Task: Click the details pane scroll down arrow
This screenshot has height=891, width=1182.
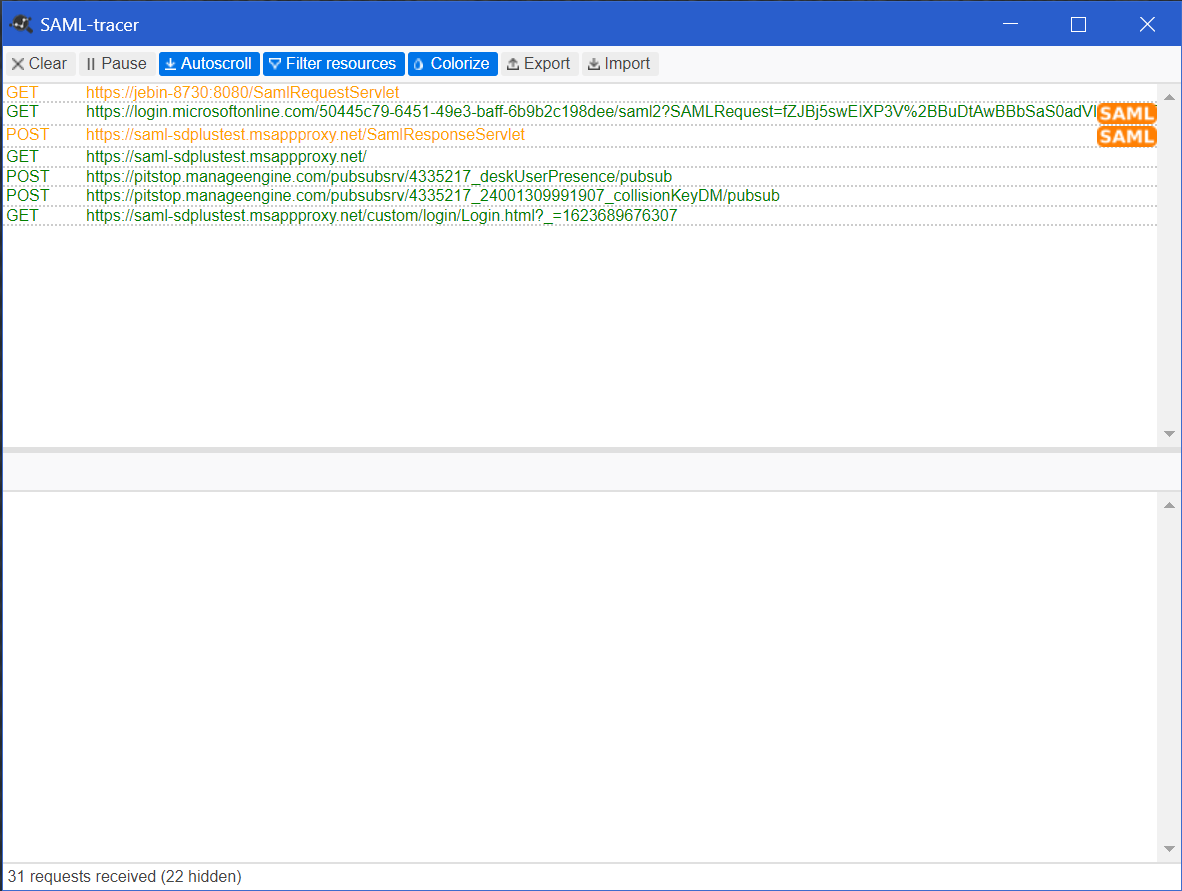Action: [1169, 849]
